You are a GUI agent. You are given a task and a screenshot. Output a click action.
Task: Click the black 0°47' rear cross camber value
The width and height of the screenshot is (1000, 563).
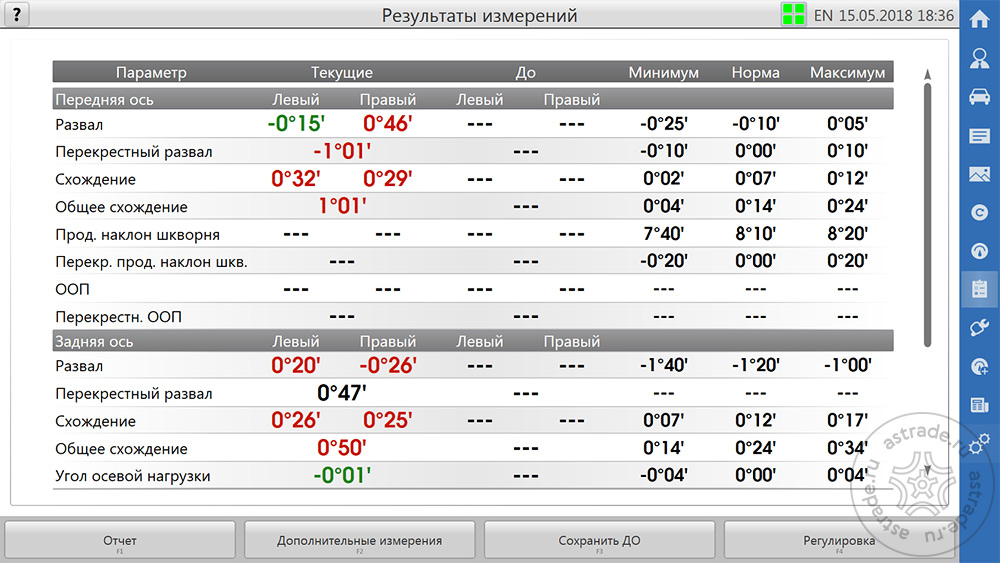[x=342, y=393]
